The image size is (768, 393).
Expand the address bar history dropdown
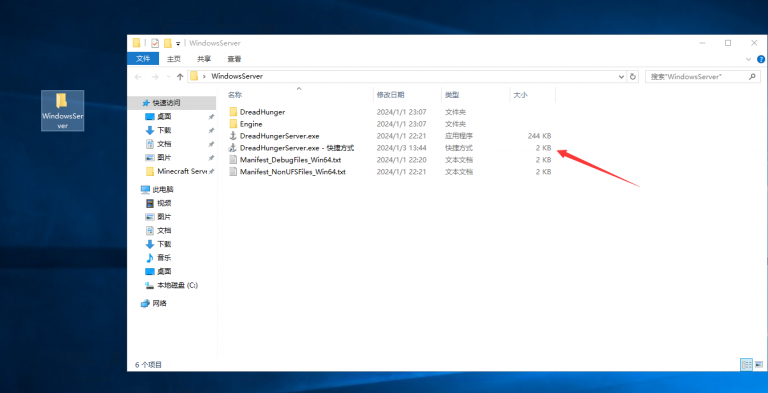pyautogui.click(x=622, y=76)
